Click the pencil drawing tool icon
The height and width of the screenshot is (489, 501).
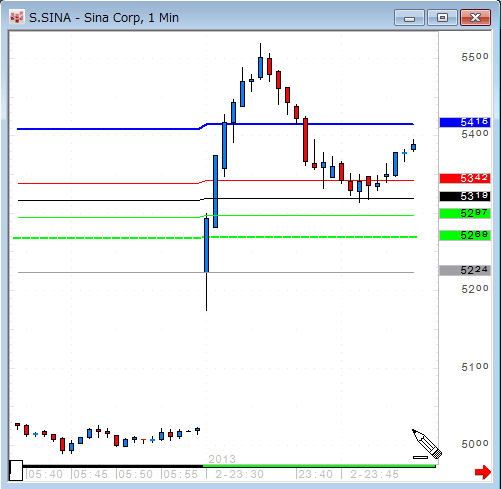tap(427, 443)
